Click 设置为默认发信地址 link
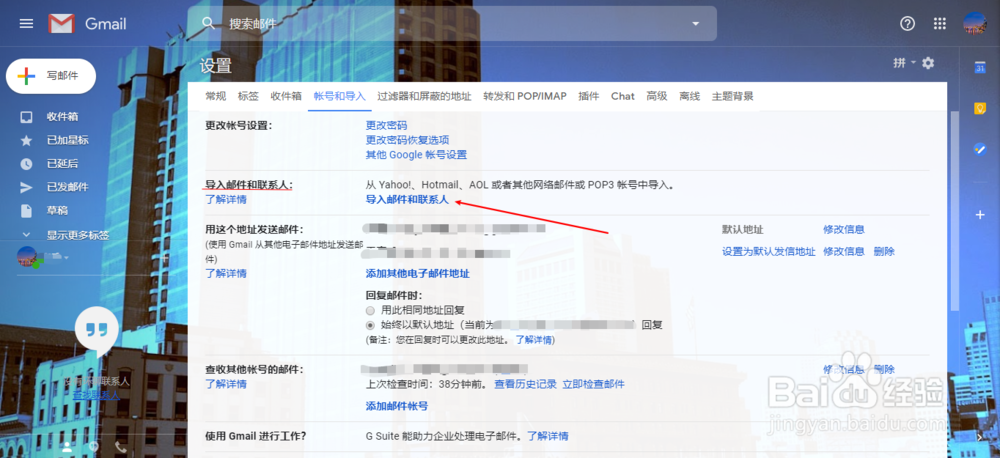This screenshot has width=1000, height=458. (768, 251)
